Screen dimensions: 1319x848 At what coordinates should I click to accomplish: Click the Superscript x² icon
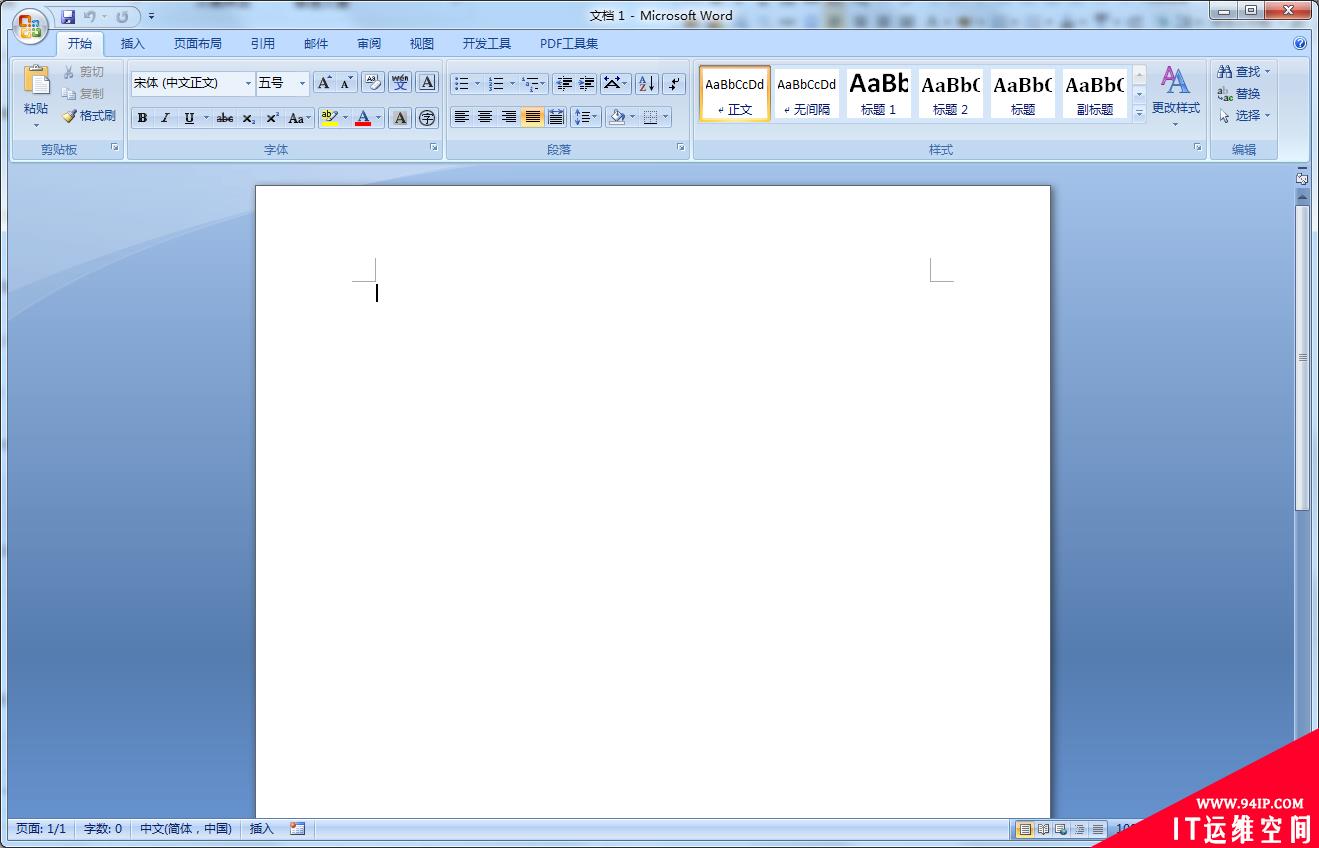click(x=272, y=118)
